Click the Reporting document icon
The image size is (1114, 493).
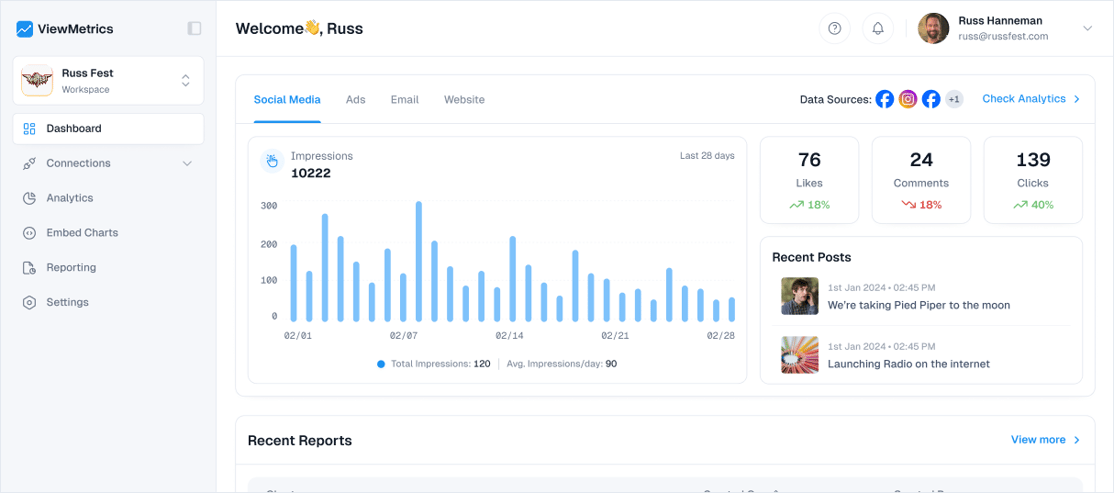coord(29,268)
